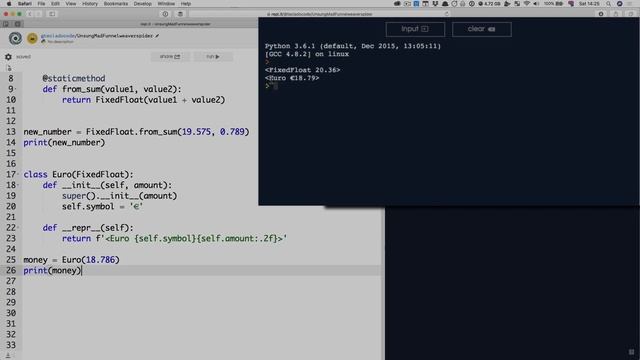Open the privacy report icon in Safari toolbar
The width and height of the screenshot is (640, 360).
165,14
